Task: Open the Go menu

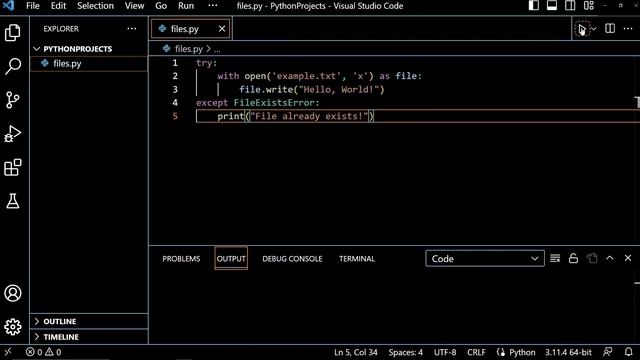Action: (161, 6)
